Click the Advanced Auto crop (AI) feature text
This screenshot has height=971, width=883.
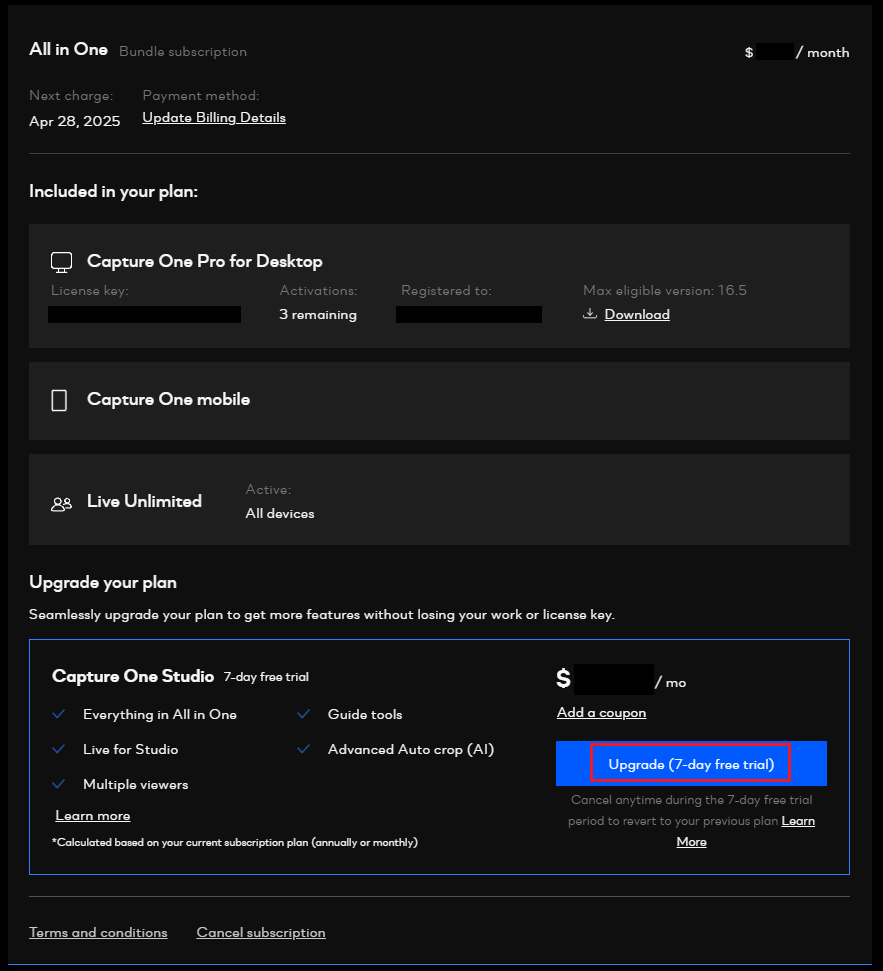pos(411,749)
